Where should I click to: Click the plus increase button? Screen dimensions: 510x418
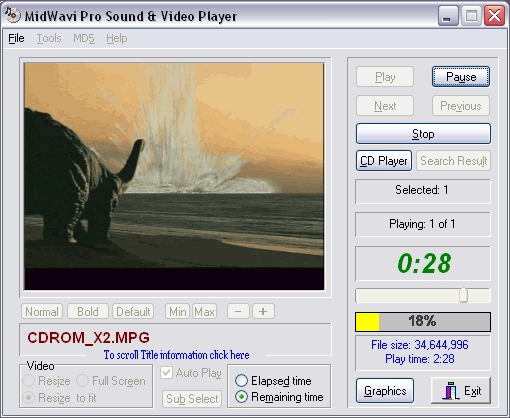(x=263, y=312)
